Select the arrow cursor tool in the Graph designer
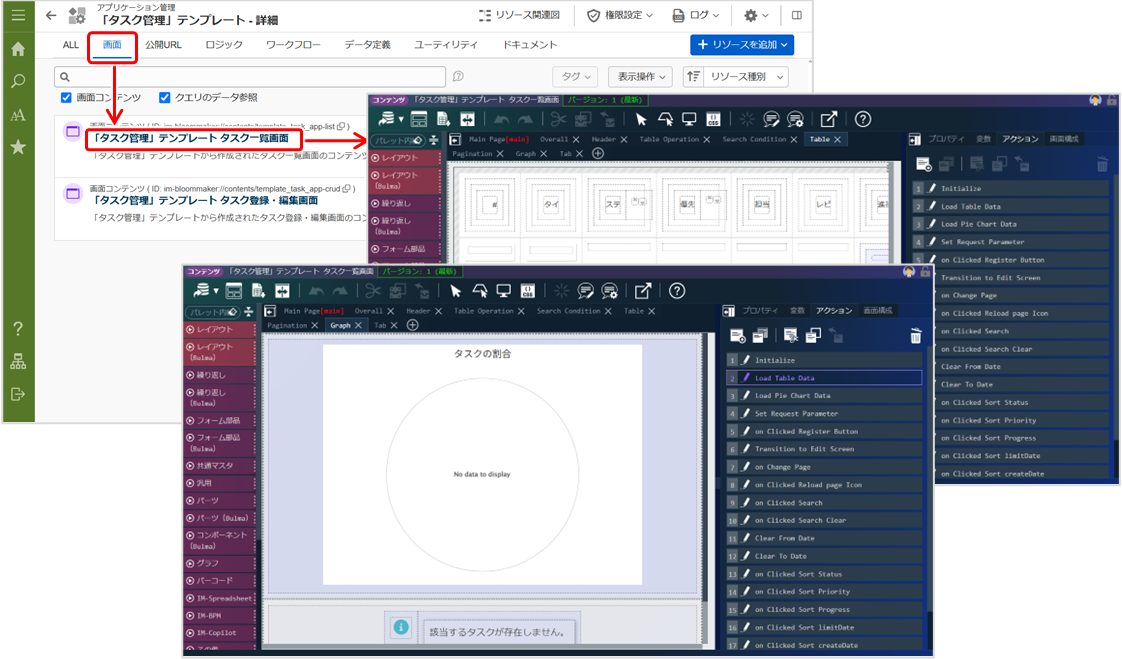The image size is (1122, 659). (455, 291)
